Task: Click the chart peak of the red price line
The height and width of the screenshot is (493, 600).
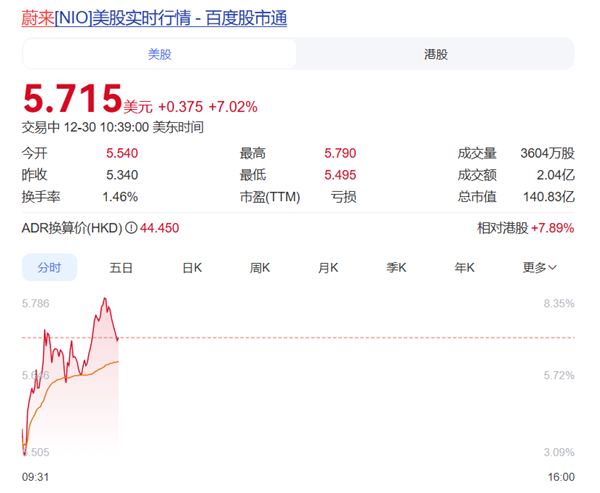Action: (105, 299)
